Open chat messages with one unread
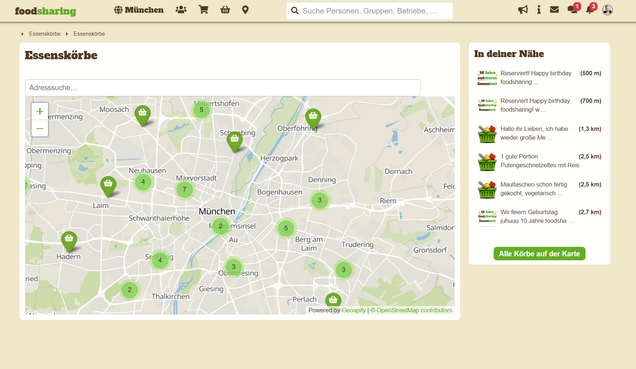Screen dimensions: 636x369 coord(573,9)
